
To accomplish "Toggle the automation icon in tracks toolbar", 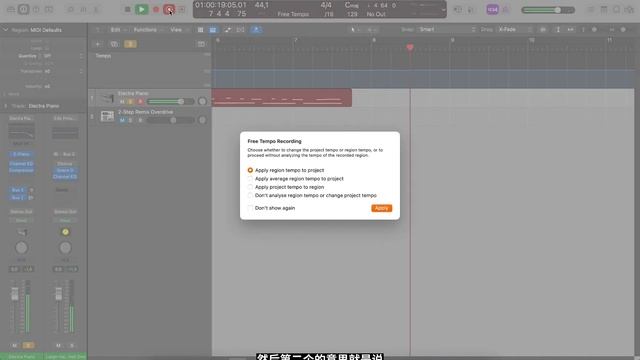I will pyautogui.click(x=227, y=30).
